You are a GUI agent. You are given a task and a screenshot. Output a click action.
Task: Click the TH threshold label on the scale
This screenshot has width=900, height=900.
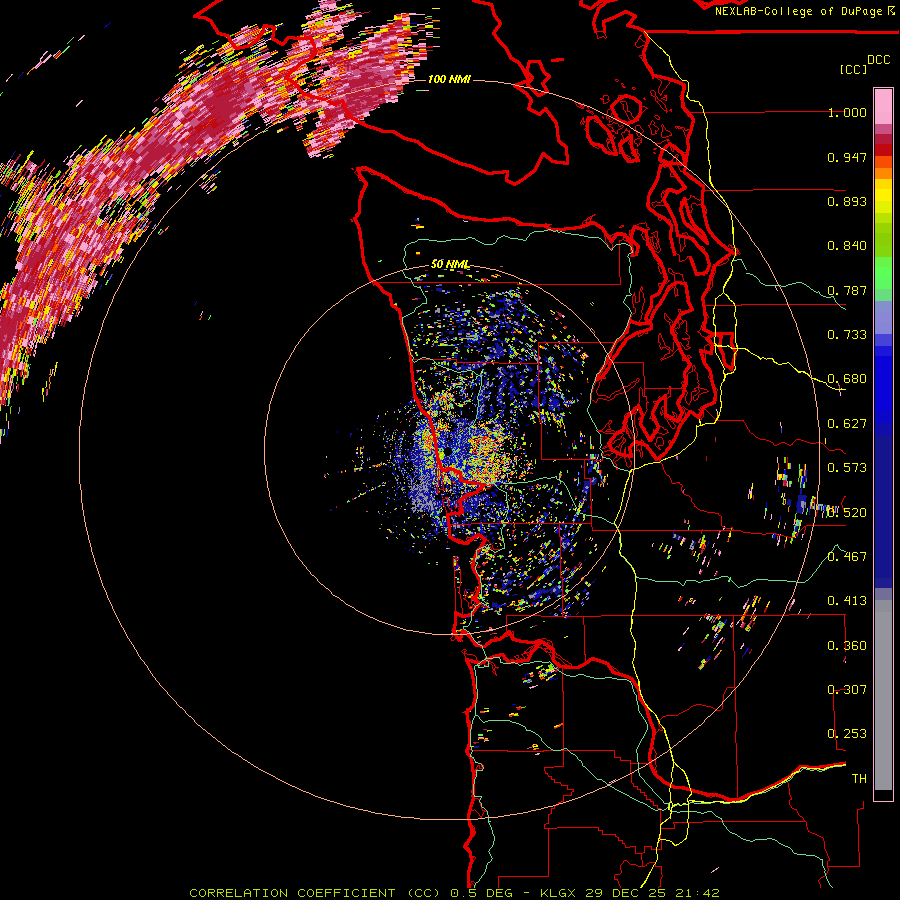point(859,779)
